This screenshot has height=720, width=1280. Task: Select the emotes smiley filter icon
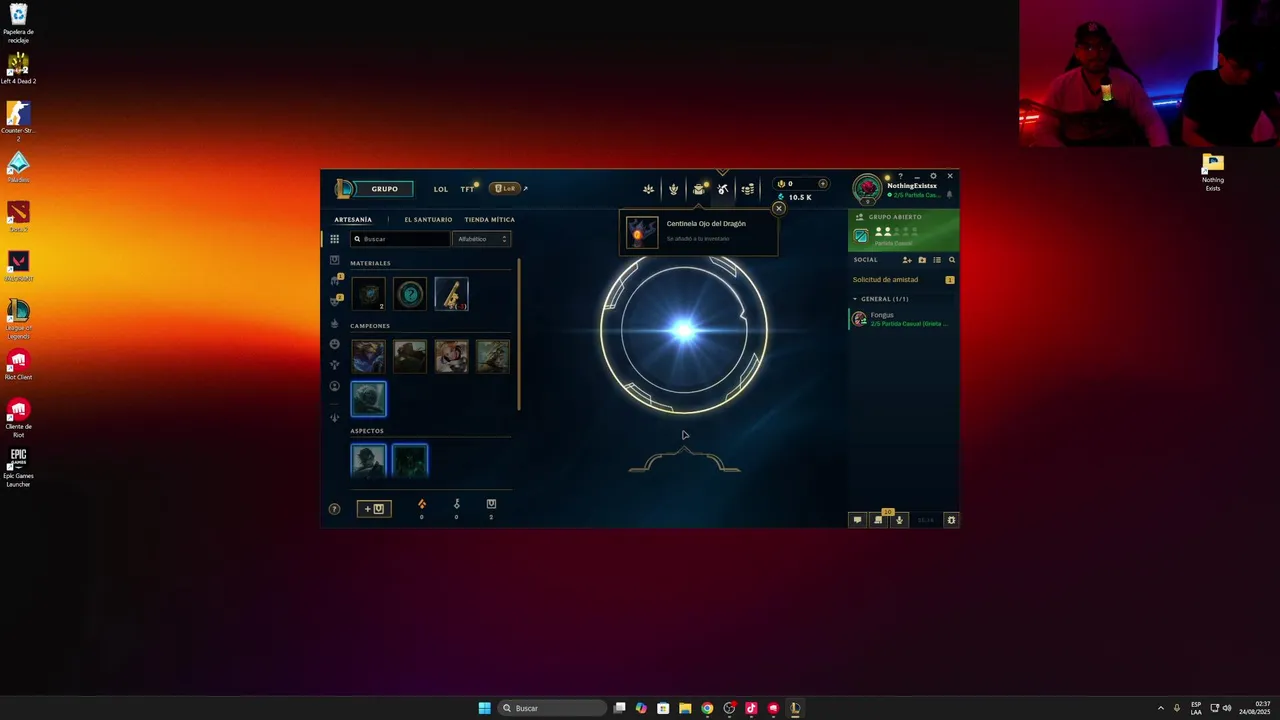334,344
